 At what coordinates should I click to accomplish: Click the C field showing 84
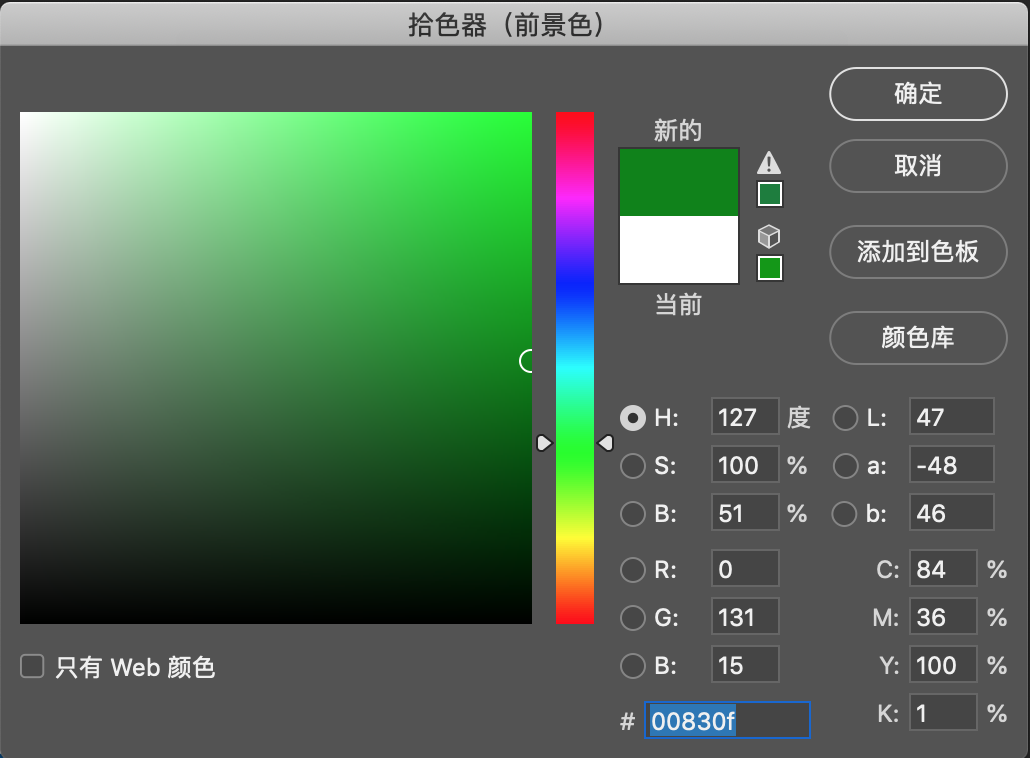pyautogui.click(x=943, y=568)
